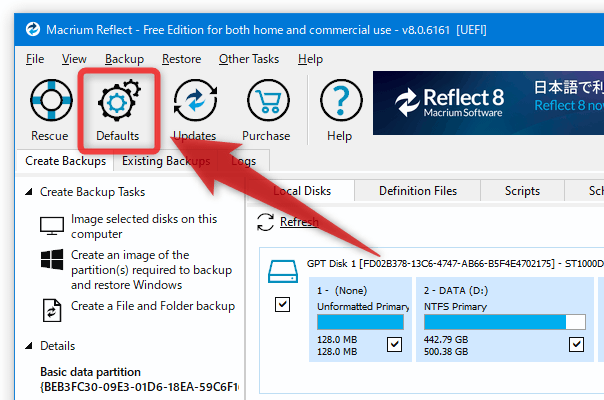Click the BEB3FC30 partition GUID text
The width and height of the screenshot is (604, 400).
(x=139, y=387)
